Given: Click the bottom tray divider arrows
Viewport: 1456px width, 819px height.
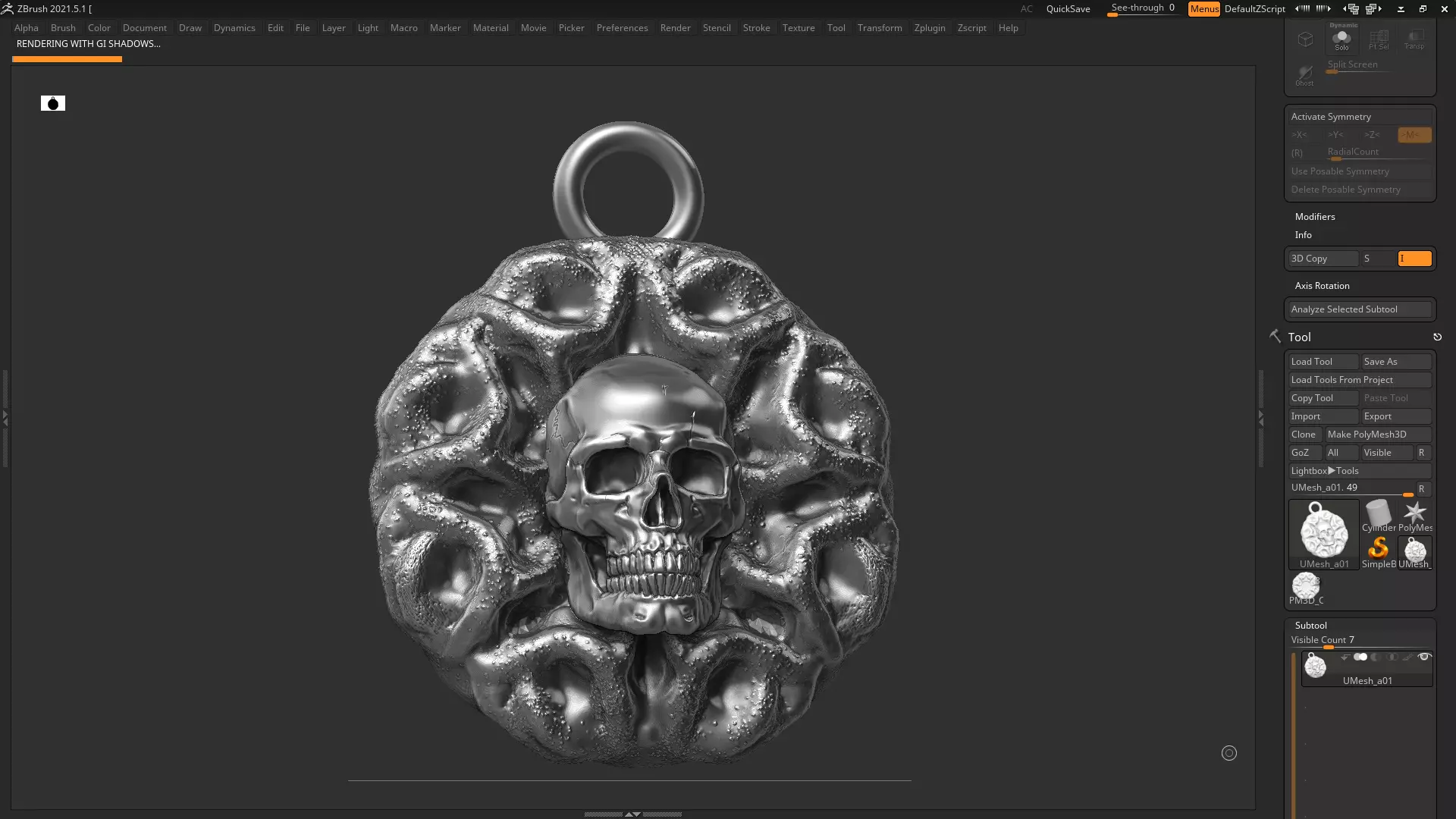Looking at the screenshot, I should click(632, 814).
